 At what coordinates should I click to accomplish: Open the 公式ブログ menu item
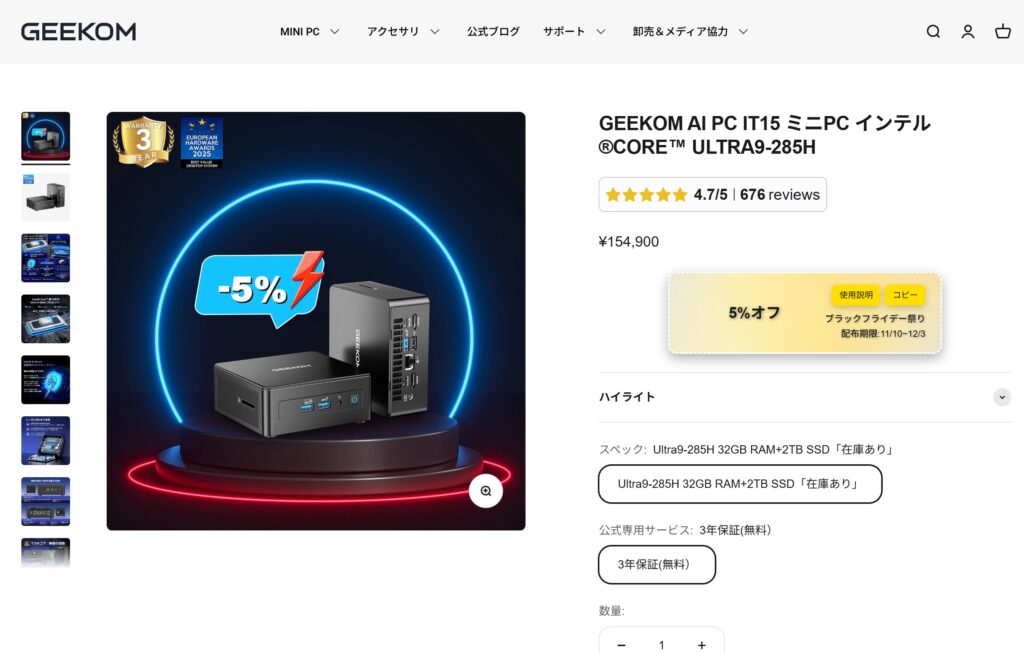[x=492, y=31]
